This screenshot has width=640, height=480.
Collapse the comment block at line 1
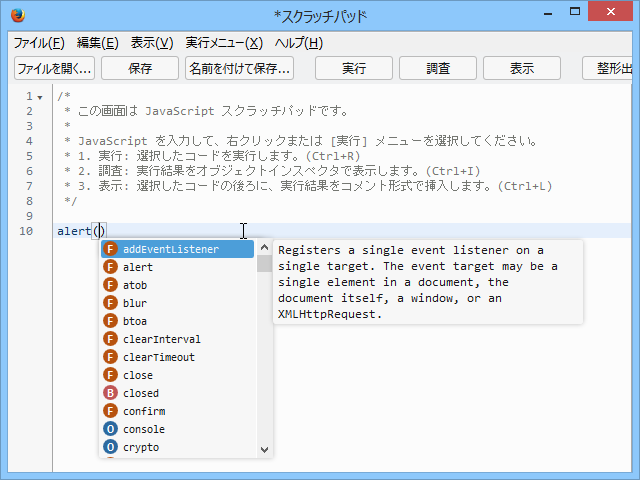pyautogui.click(x=40, y=98)
